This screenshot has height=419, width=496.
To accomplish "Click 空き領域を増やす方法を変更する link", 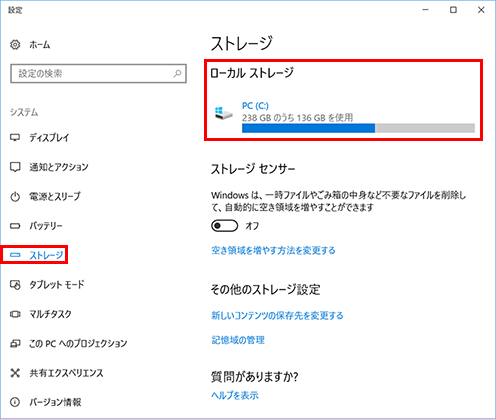I will tap(273, 250).
